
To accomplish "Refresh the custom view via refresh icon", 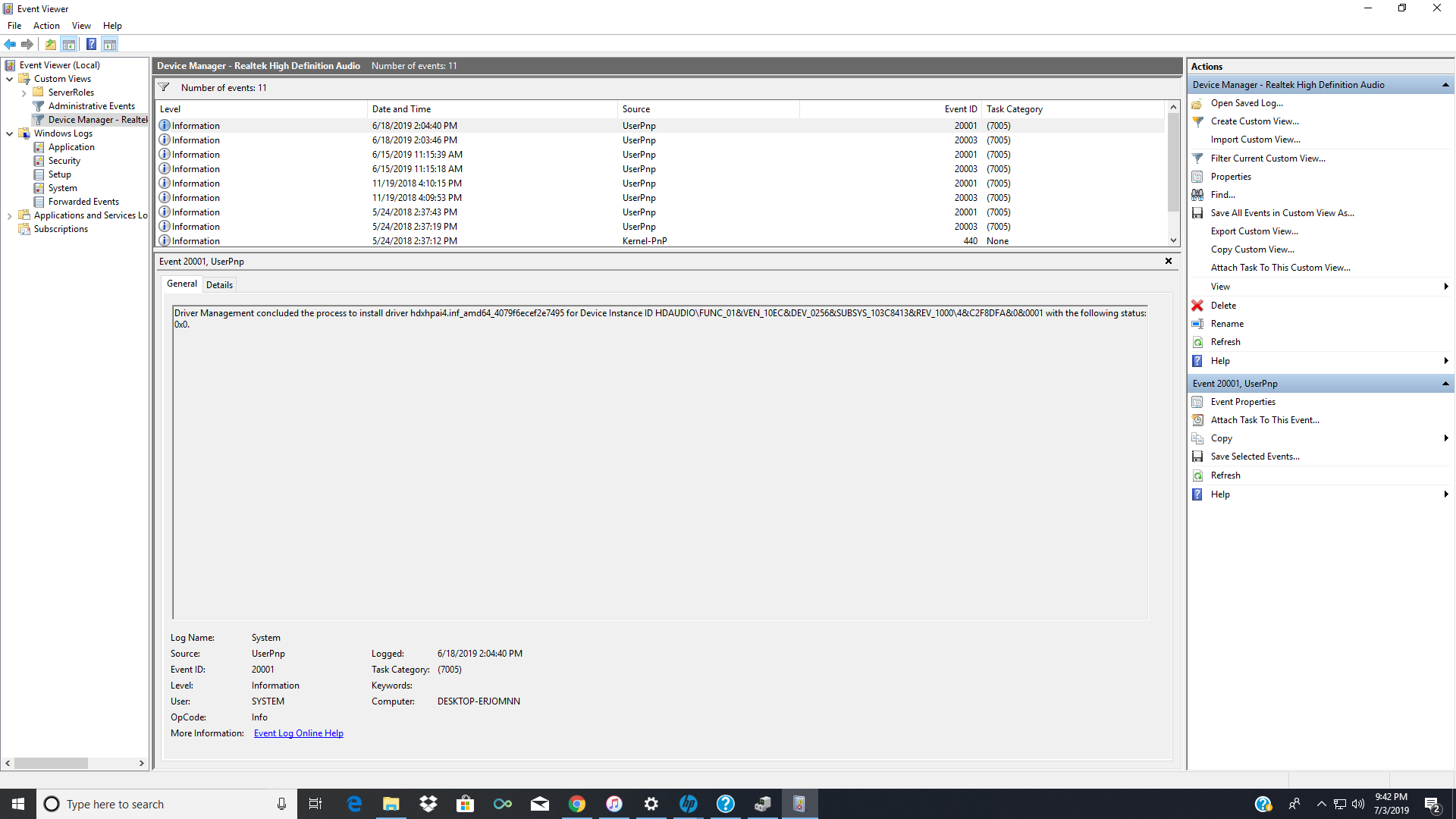I will tap(1198, 342).
